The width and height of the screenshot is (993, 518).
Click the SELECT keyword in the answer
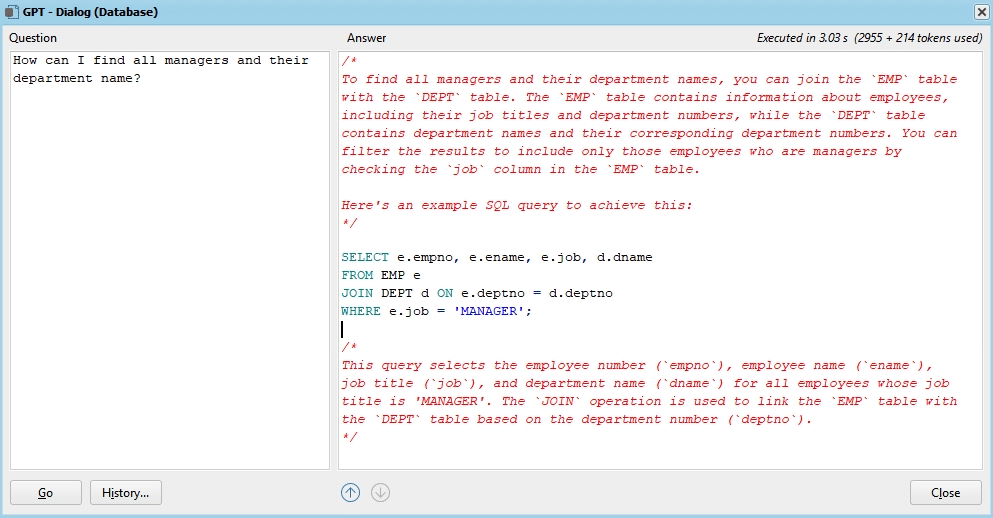(x=365, y=257)
